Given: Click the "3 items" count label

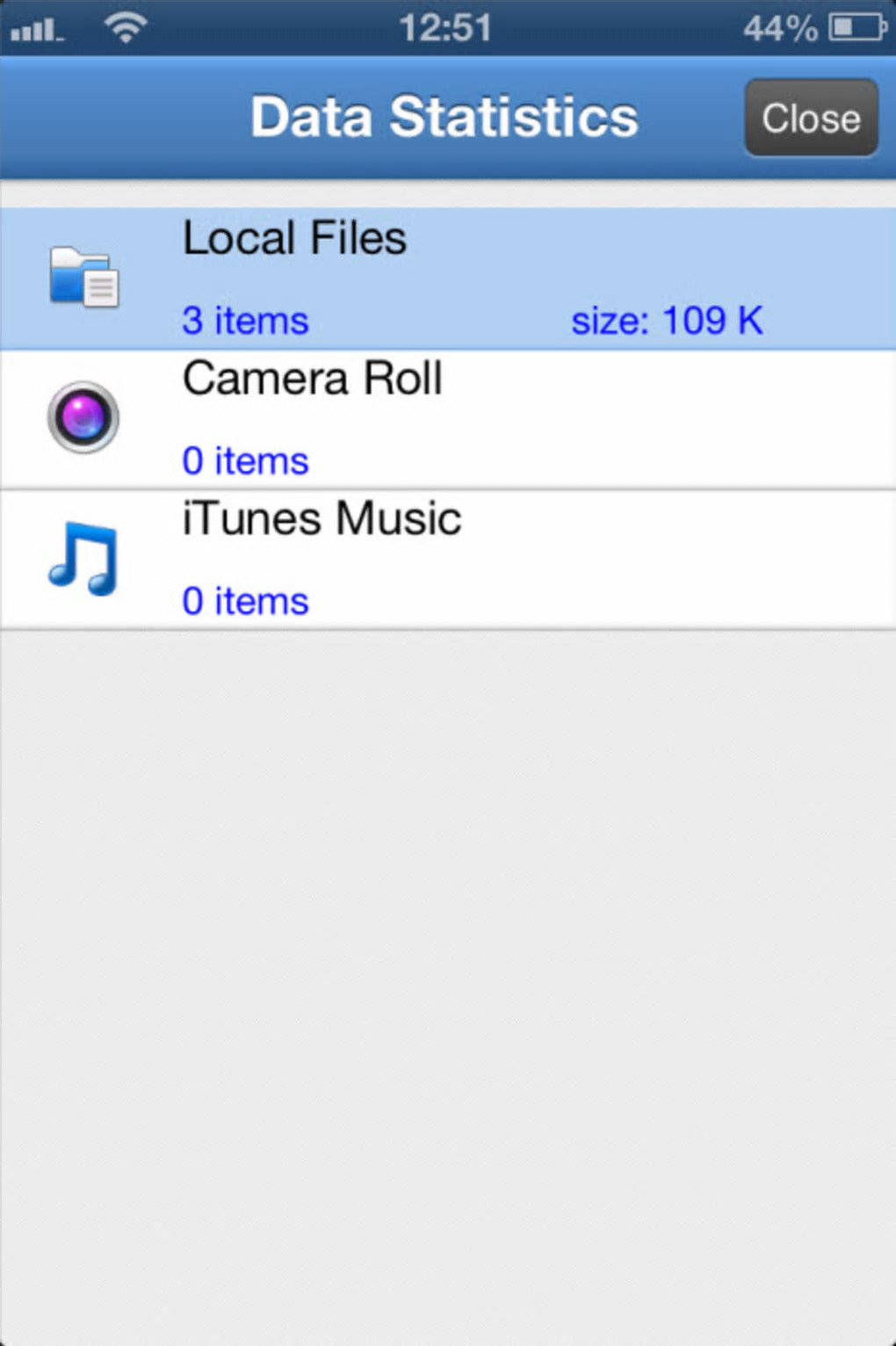Looking at the screenshot, I should (245, 321).
